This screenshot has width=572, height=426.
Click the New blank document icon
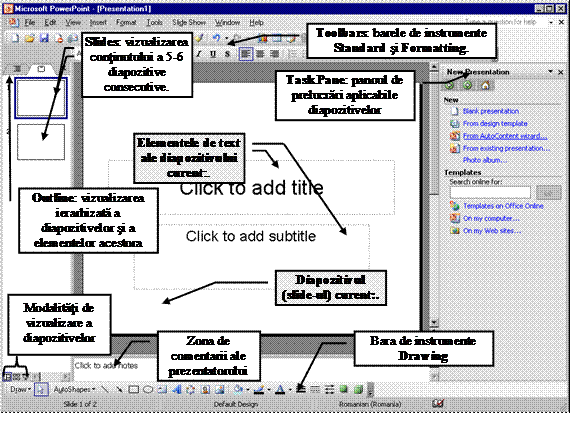[15, 38]
